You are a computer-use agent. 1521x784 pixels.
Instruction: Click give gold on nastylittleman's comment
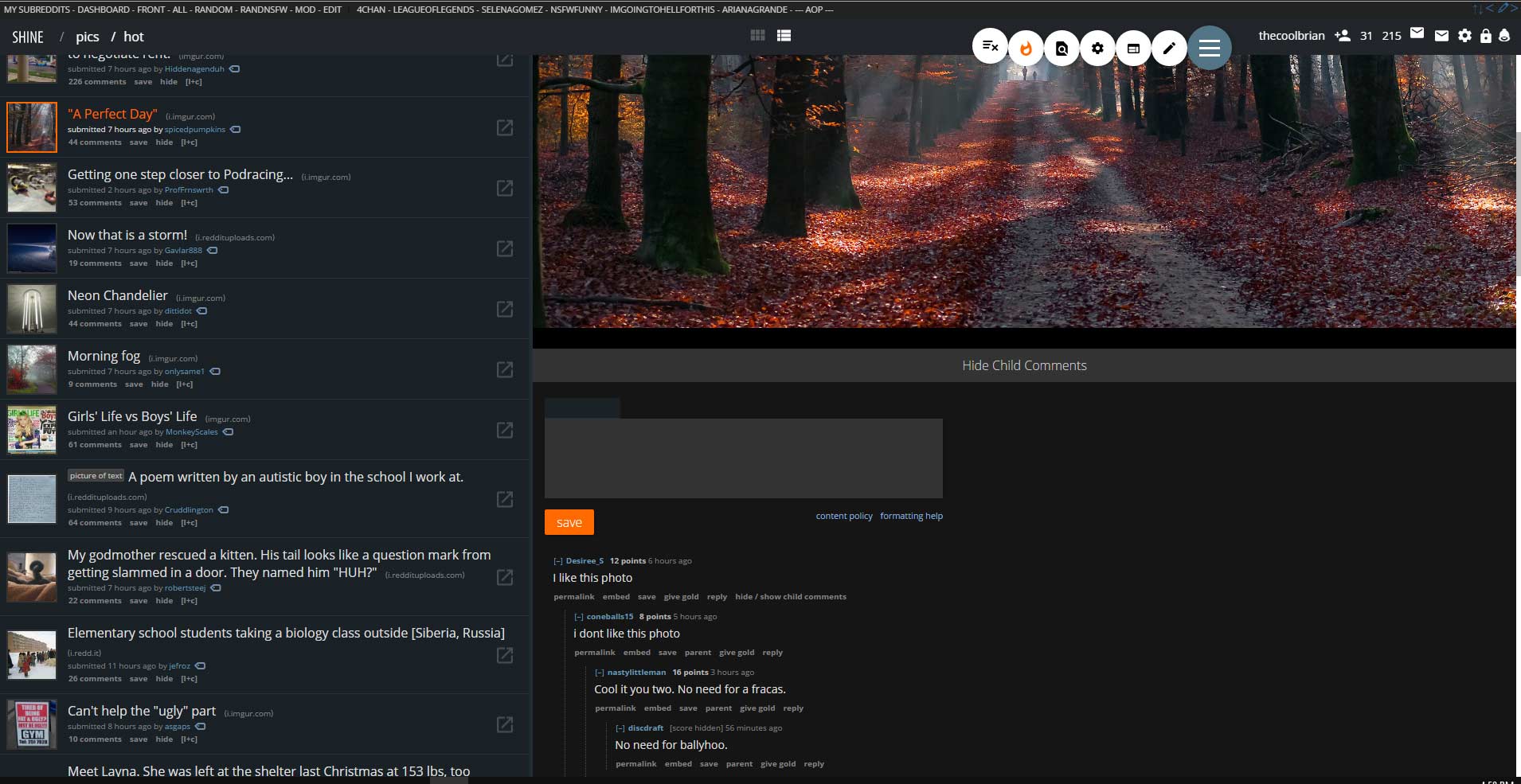pos(757,708)
